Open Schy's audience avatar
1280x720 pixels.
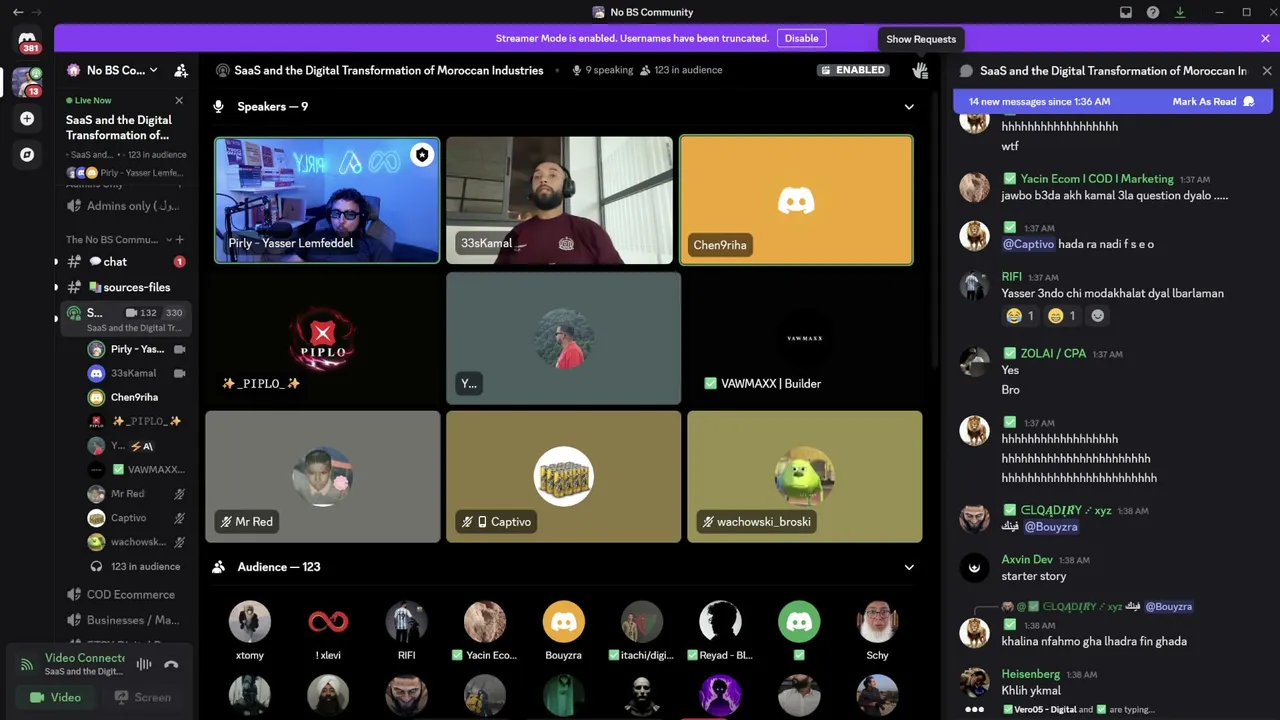pos(877,622)
